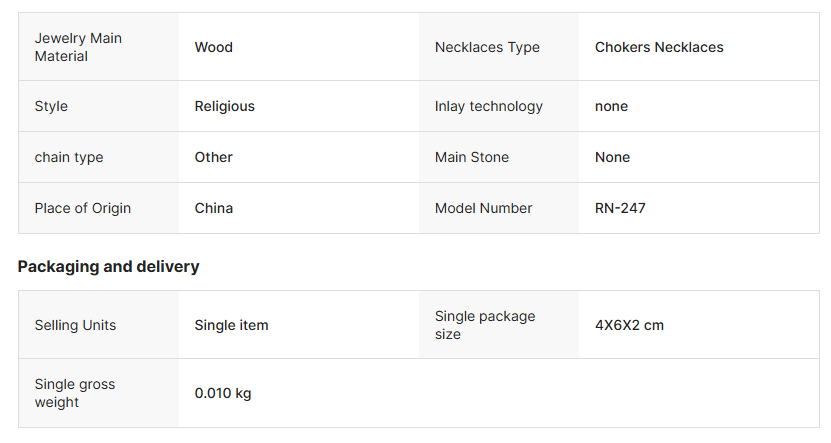
Task: Select the Chokers Necklaces value
Action: pos(659,47)
